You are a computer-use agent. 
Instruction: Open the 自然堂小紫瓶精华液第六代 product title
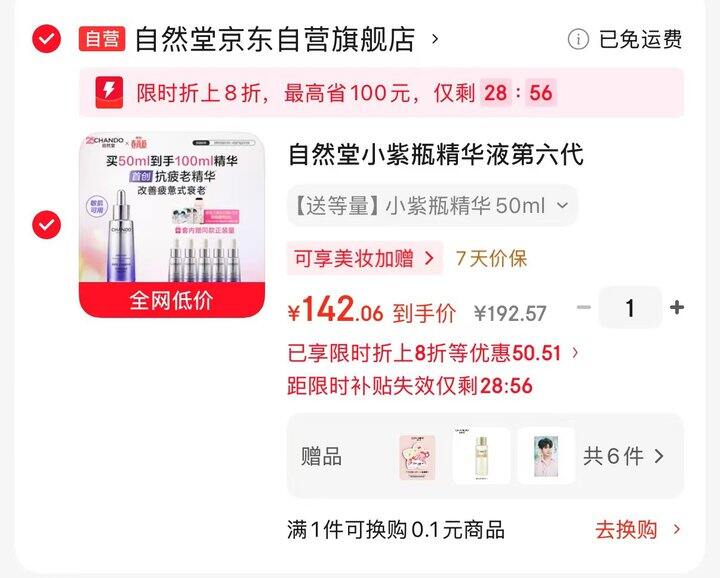(x=436, y=154)
